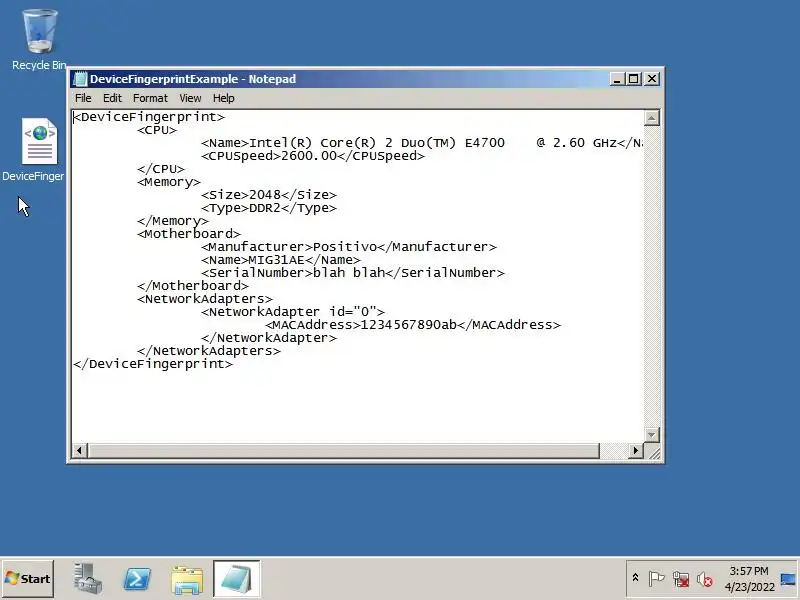Click the SerialNumber blah blah line
The image size is (800, 600).
(x=353, y=273)
